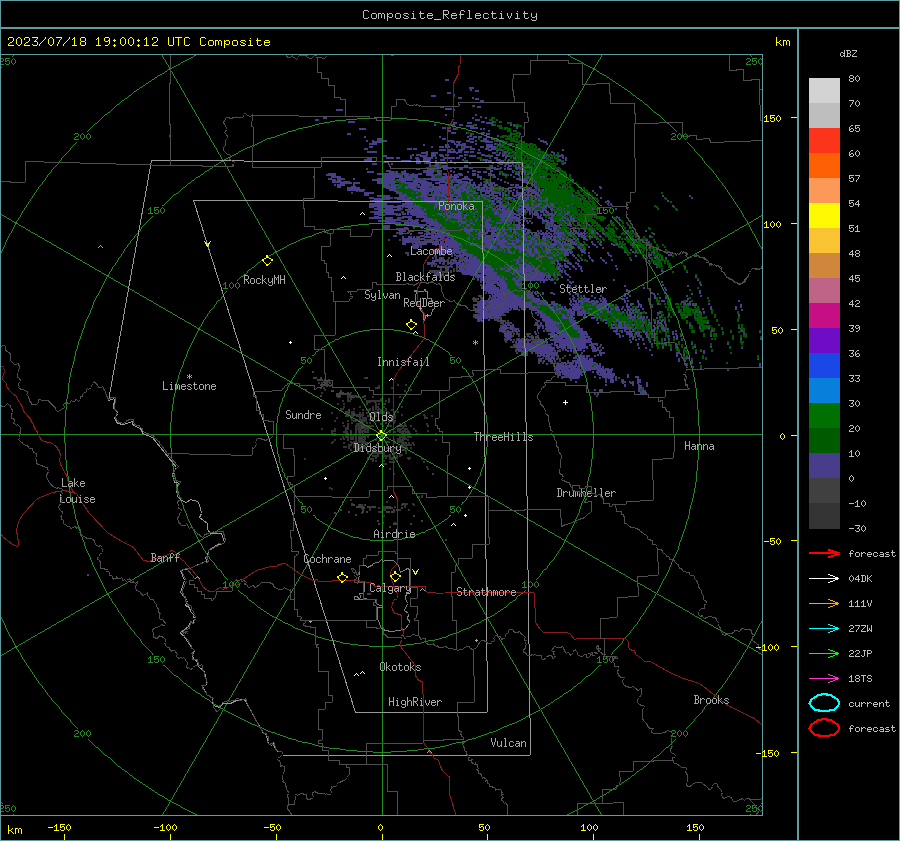The height and width of the screenshot is (841, 900).
Task: Click the magenta 18TS arrow icon
Action: (824, 679)
